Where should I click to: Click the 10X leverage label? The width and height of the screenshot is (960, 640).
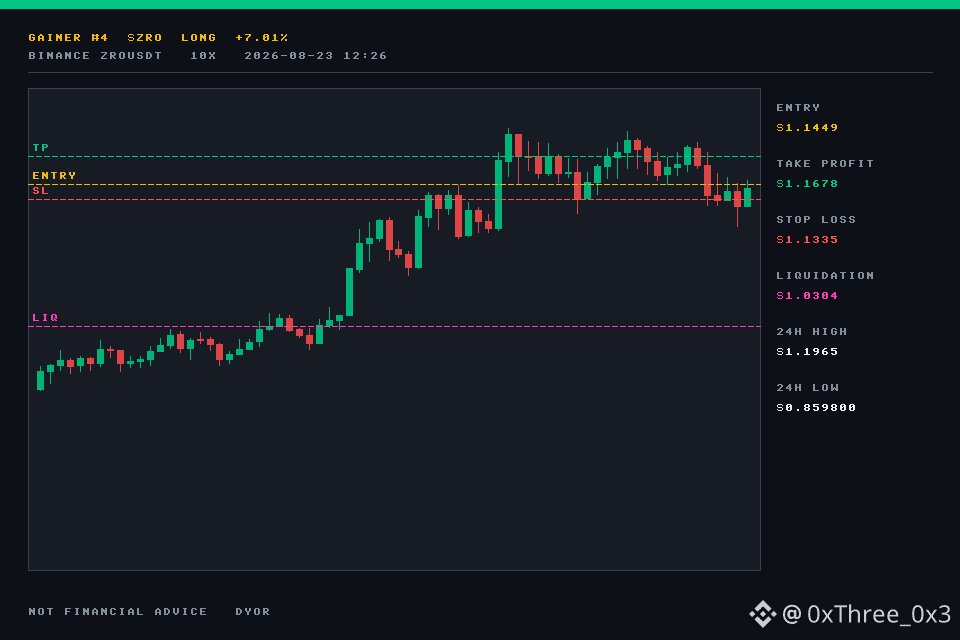203,56
